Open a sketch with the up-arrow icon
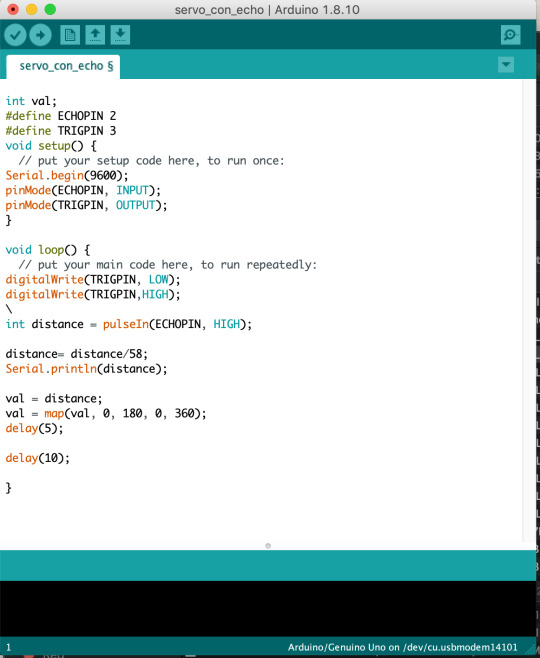 click(x=95, y=35)
